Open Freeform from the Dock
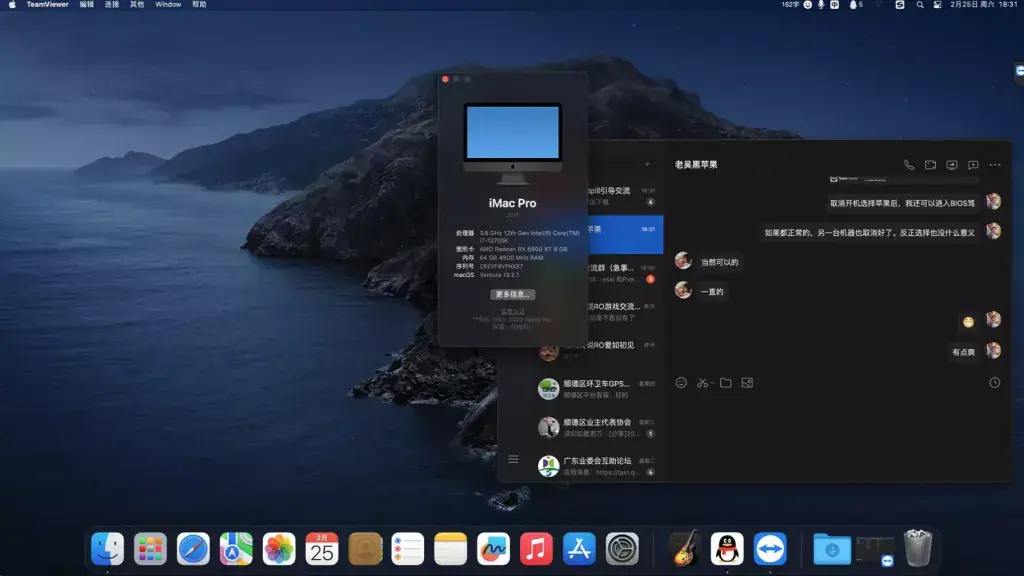1024x576 pixels. click(x=494, y=549)
